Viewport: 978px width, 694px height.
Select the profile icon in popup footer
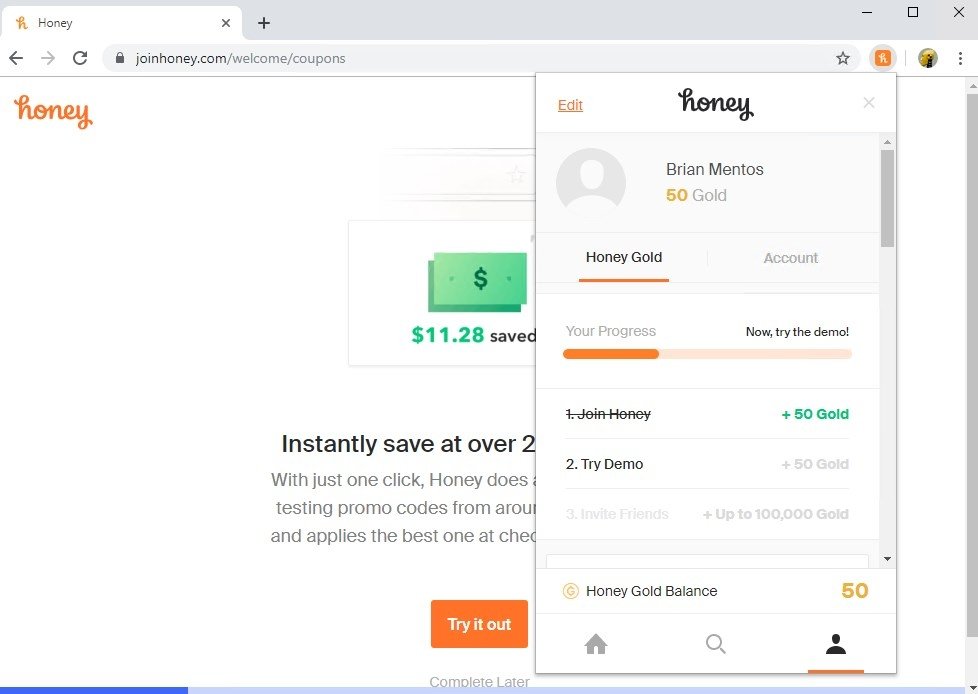point(836,643)
